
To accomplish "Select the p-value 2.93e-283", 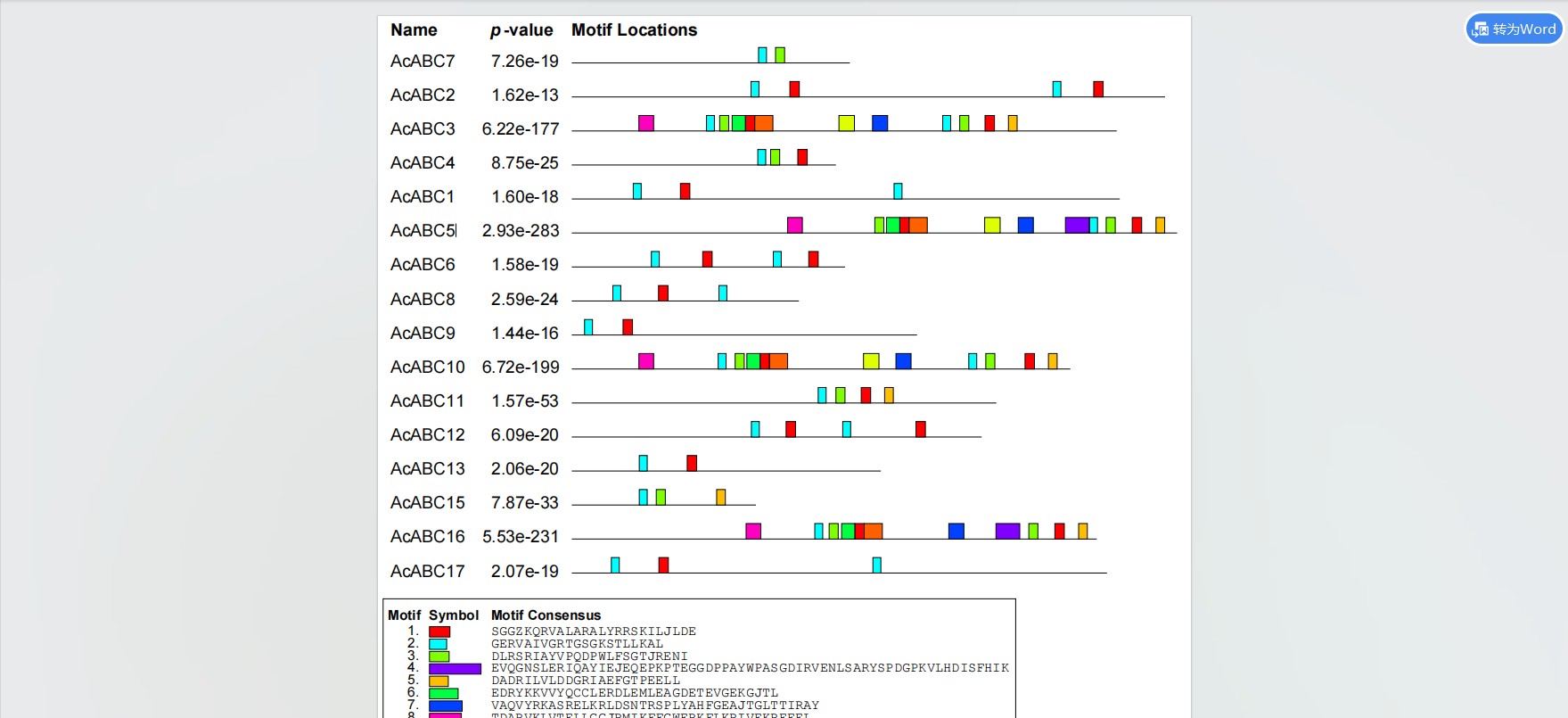I will click(x=521, y=231).
